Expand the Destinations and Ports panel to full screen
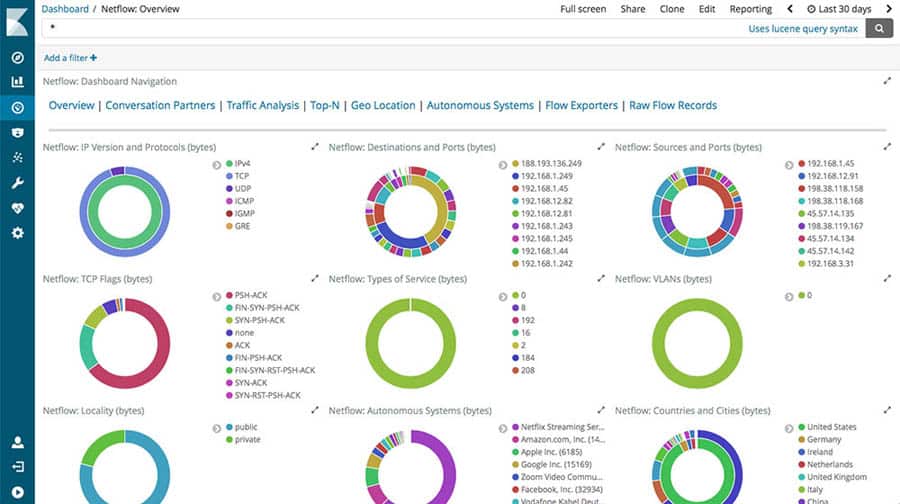Image resolution: width=900 pixels, height=504 pixels. (601, 147)
